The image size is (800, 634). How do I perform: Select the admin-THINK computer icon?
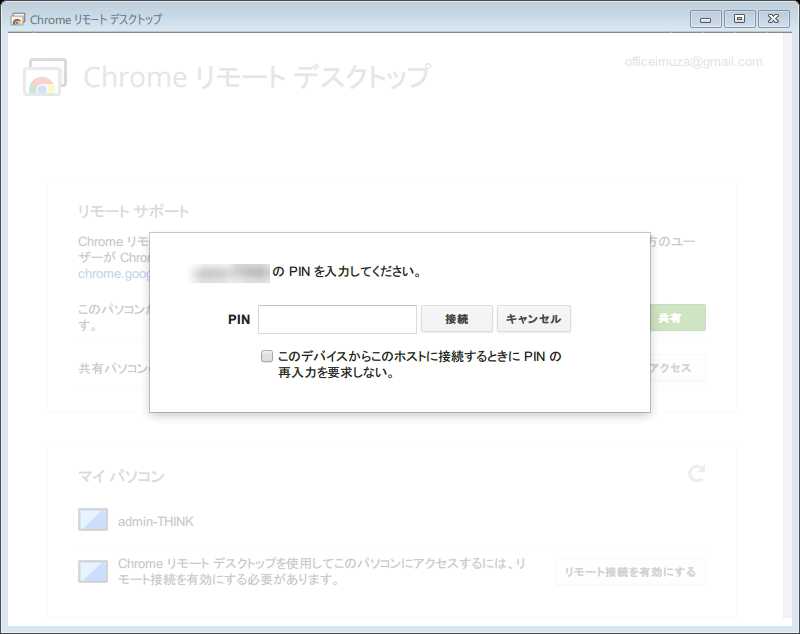click(x=93, y=521)
